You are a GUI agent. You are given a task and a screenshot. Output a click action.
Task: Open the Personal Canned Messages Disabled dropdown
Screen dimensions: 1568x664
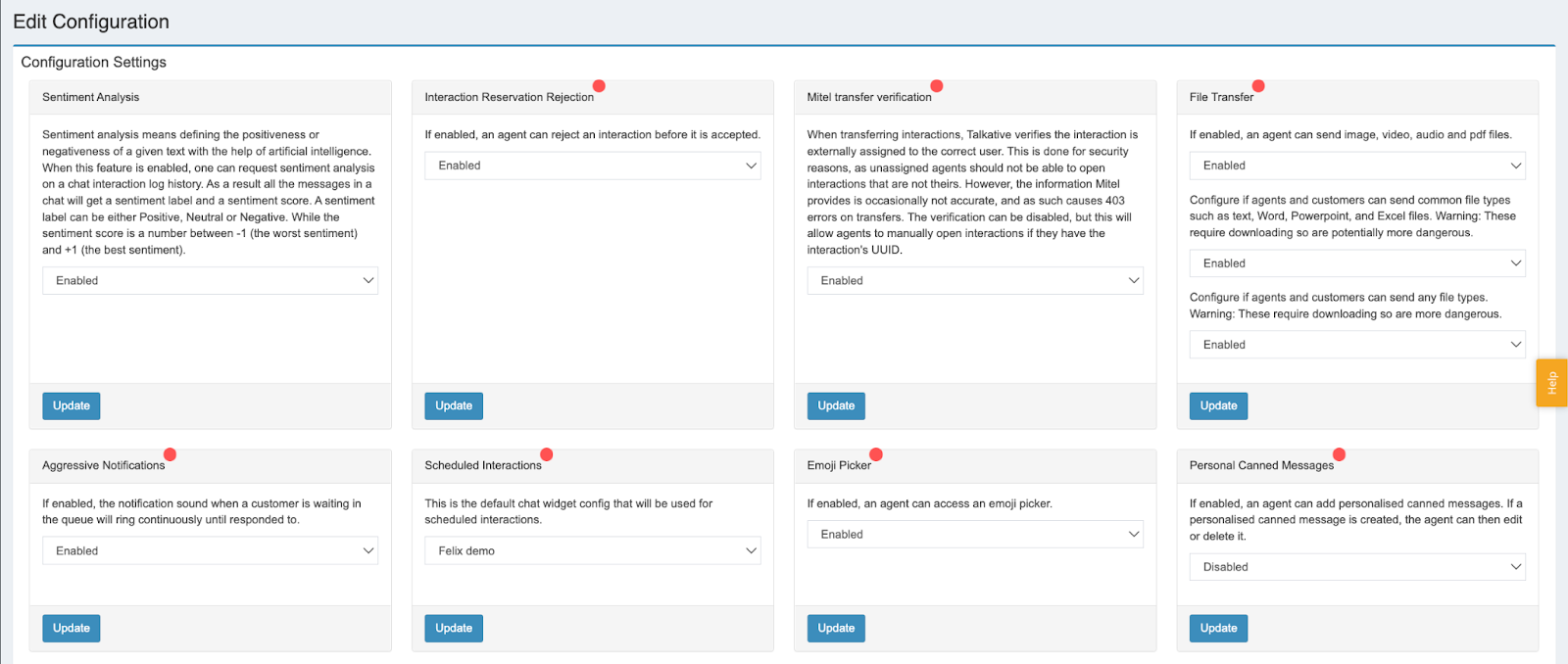(x=1357, y=566)
